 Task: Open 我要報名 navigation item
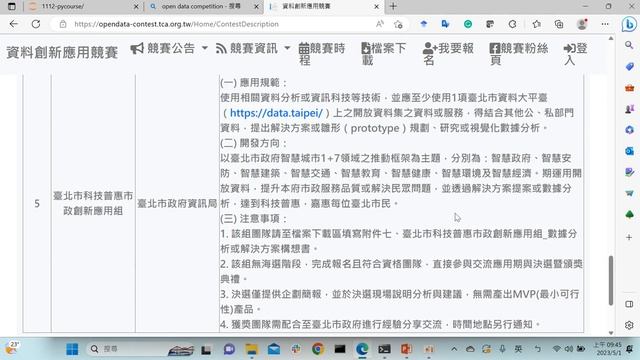(x=448, y=54)
